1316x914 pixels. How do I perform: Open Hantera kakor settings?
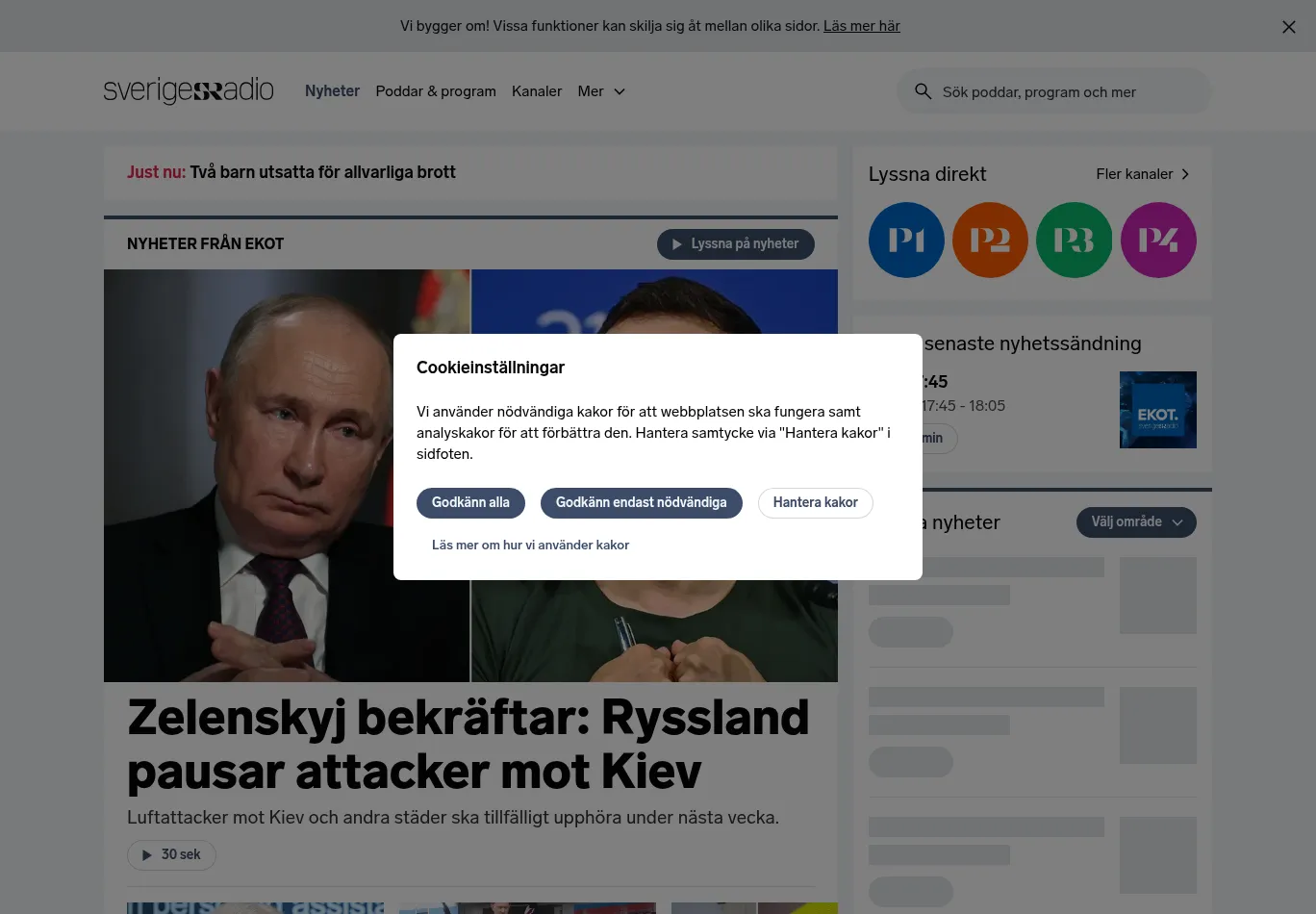[816, 502]
